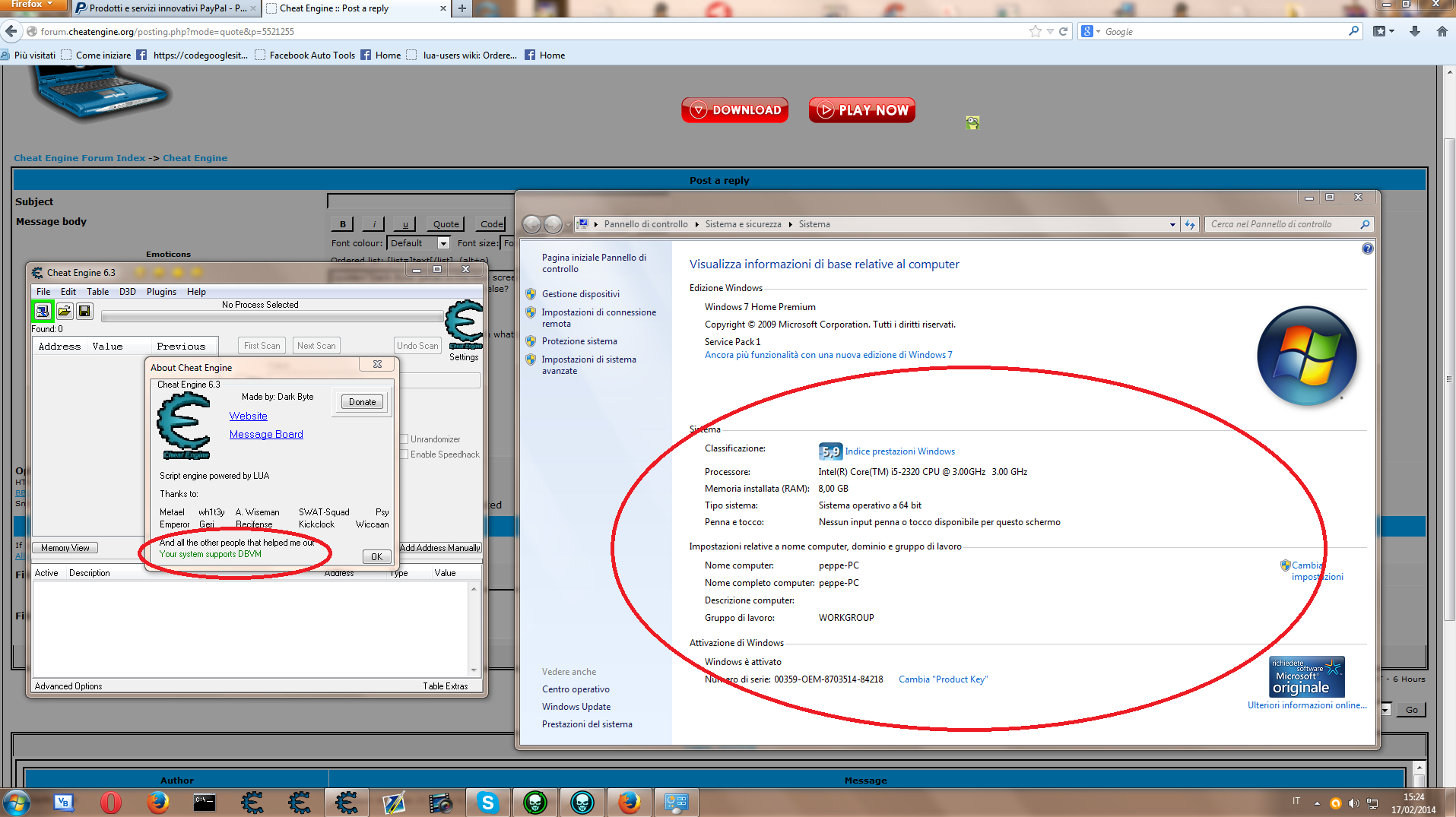Click Cambia "Product Key" link

(x=943, y=679)
